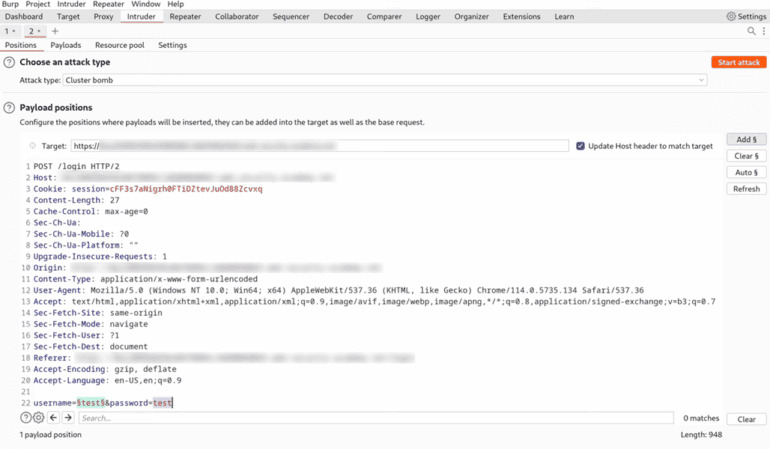Click the Refresh button
Viewport: 770px width, 449px height.
coord(746,189)
